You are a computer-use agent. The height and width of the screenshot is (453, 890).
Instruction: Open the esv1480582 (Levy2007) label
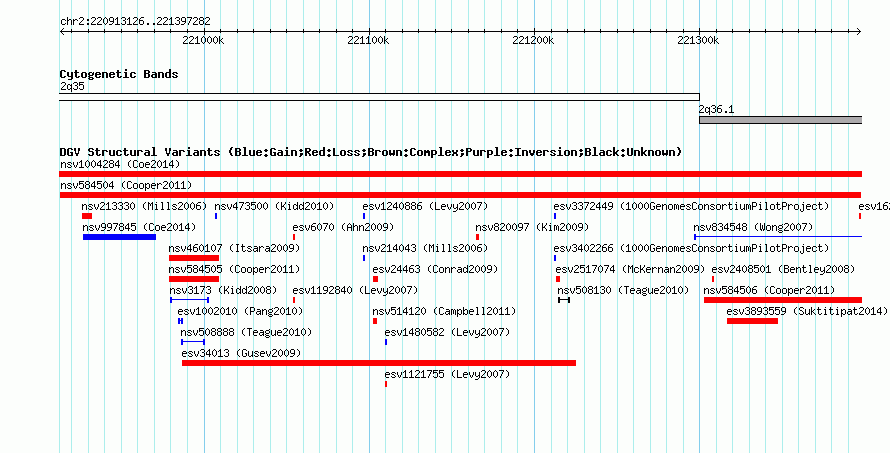click(447, 332)
